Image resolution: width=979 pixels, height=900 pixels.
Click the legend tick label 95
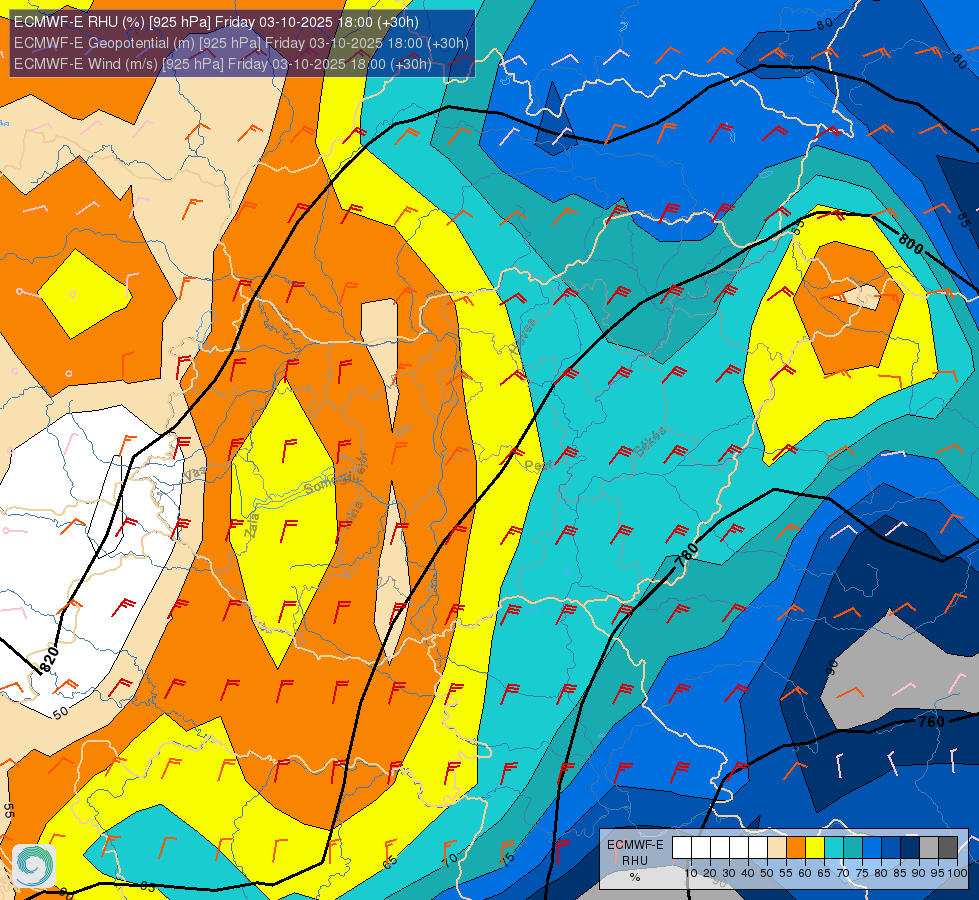pyautogui.click(x=938, y=873)
